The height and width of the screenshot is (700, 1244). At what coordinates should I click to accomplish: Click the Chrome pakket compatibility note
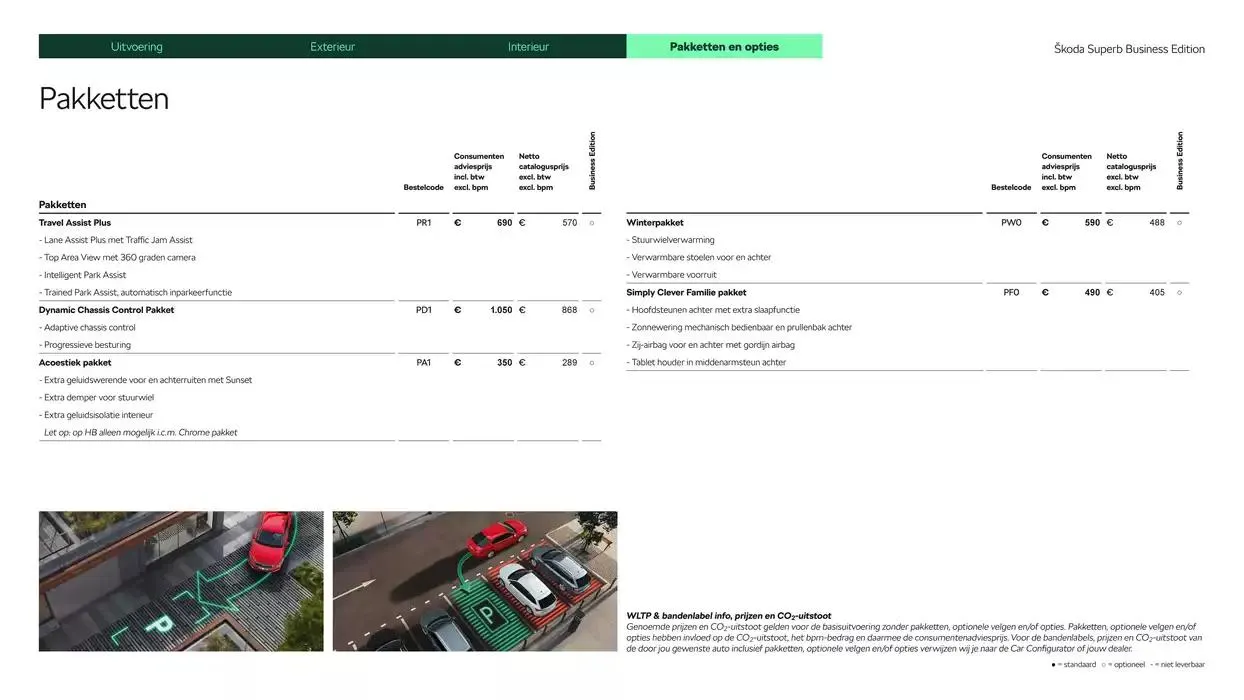[x=140, y=432]
